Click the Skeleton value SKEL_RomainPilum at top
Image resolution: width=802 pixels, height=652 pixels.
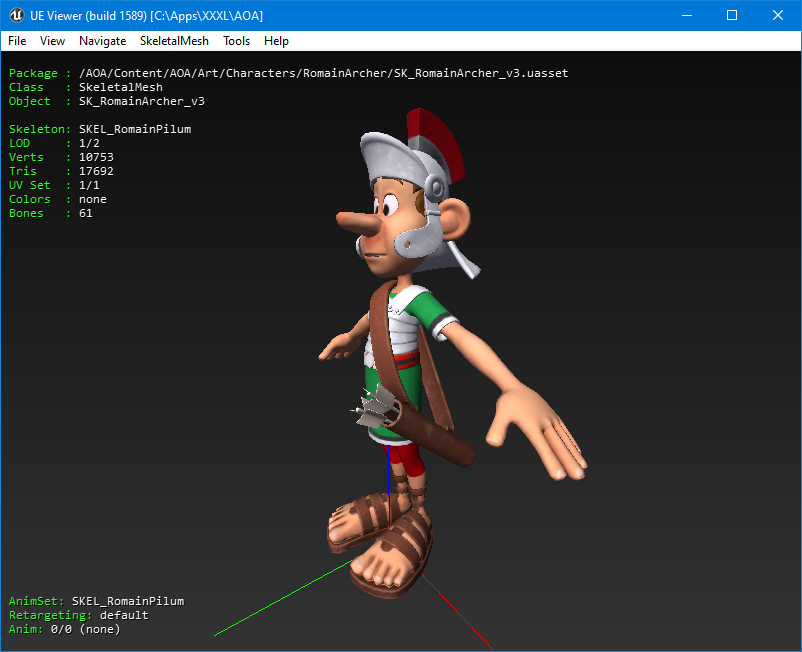[135, 129]
